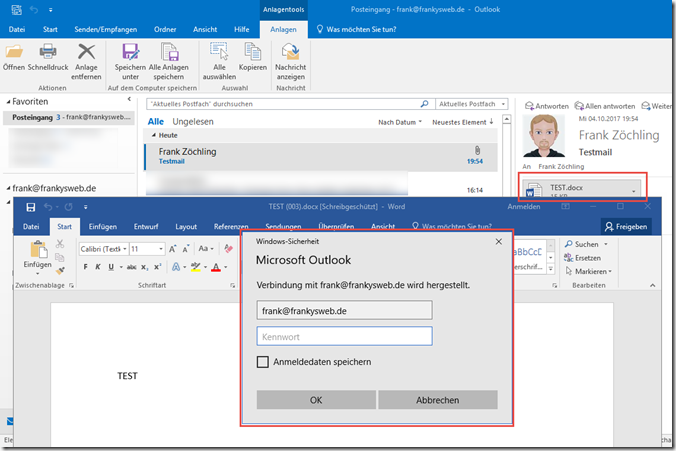Screen dimensions: 676x451
Task: Click the font color red A button
Action: click(216, 267)
